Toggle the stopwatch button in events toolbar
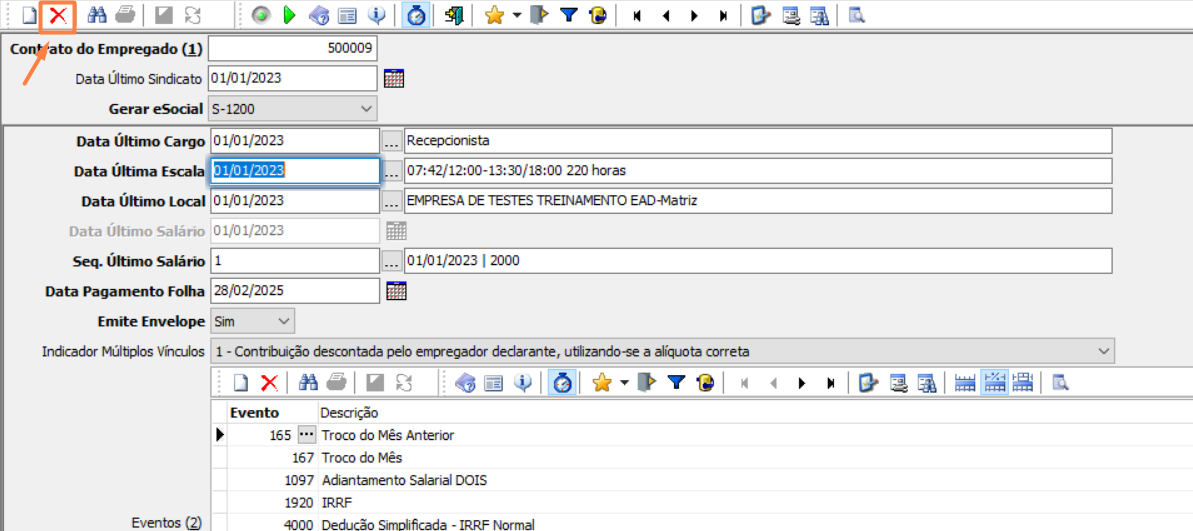1193x531 pixels. (x=562, y=382)
